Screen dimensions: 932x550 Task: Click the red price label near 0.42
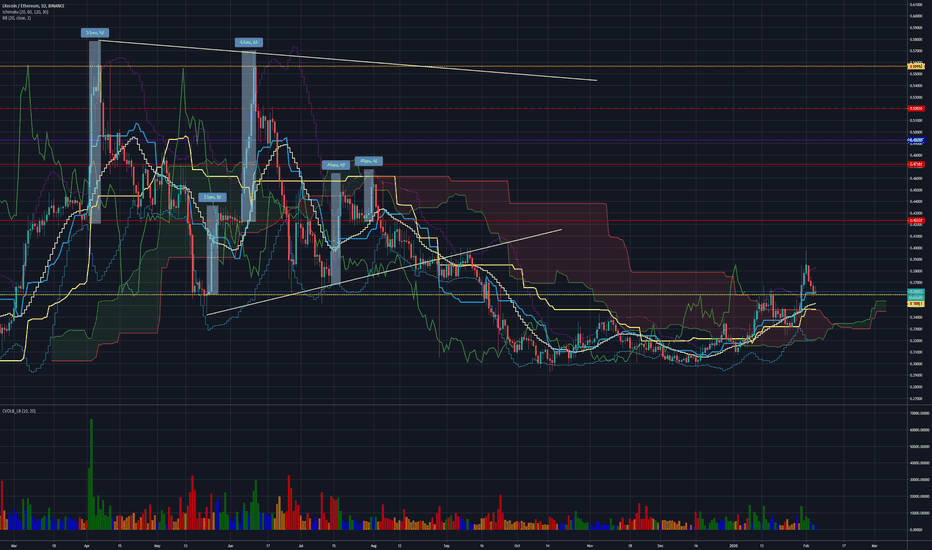[915, 221]
